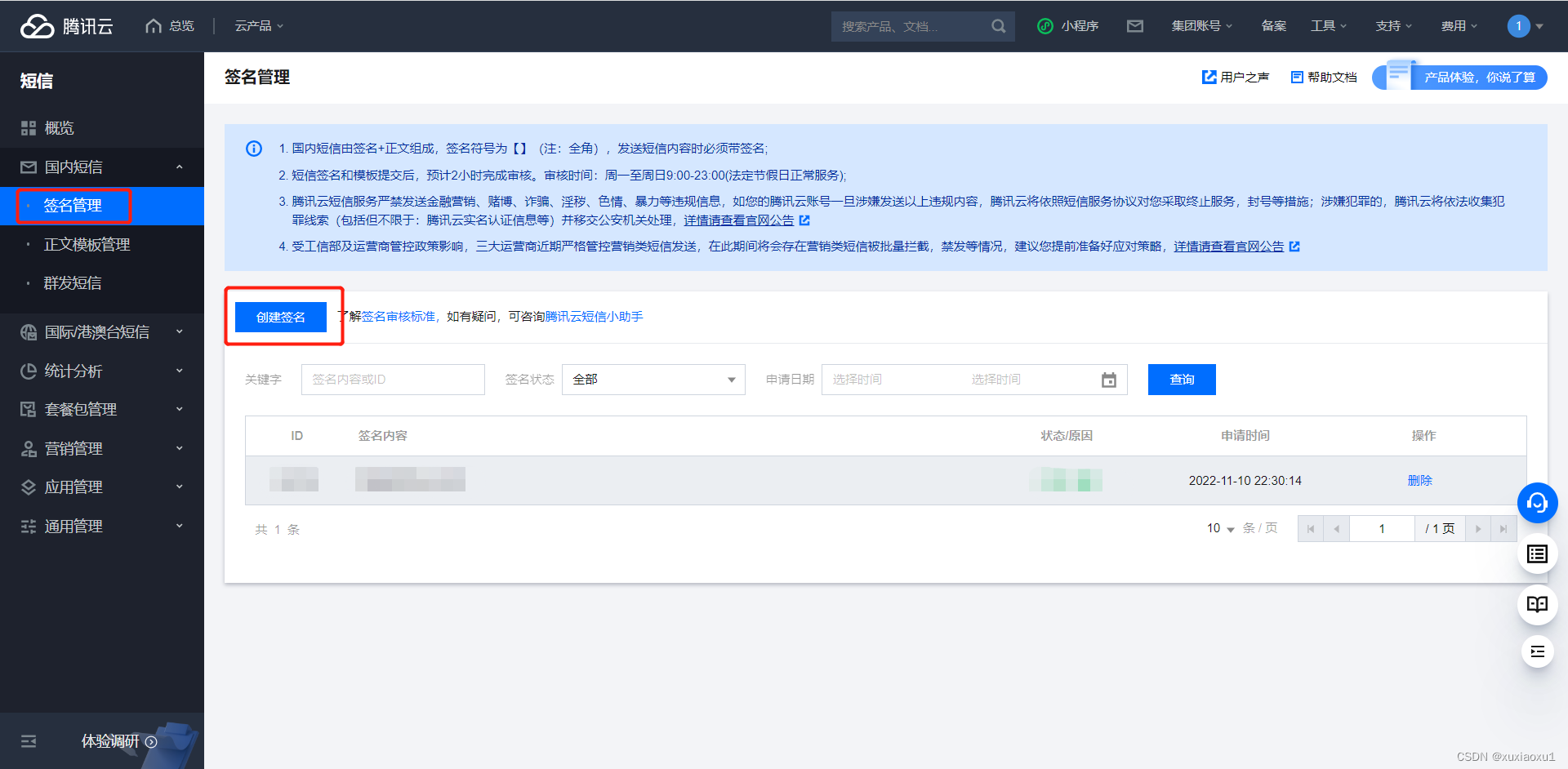Click the info circle icon in notice box

[x=254, y=149]
